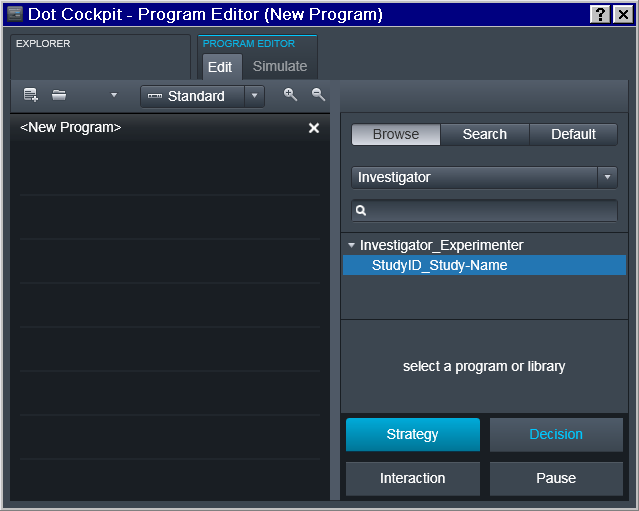Image resolution: width=639 pixels, height=511 pixels.
Task: Click the help question mark button
Action: pos(600,15)
